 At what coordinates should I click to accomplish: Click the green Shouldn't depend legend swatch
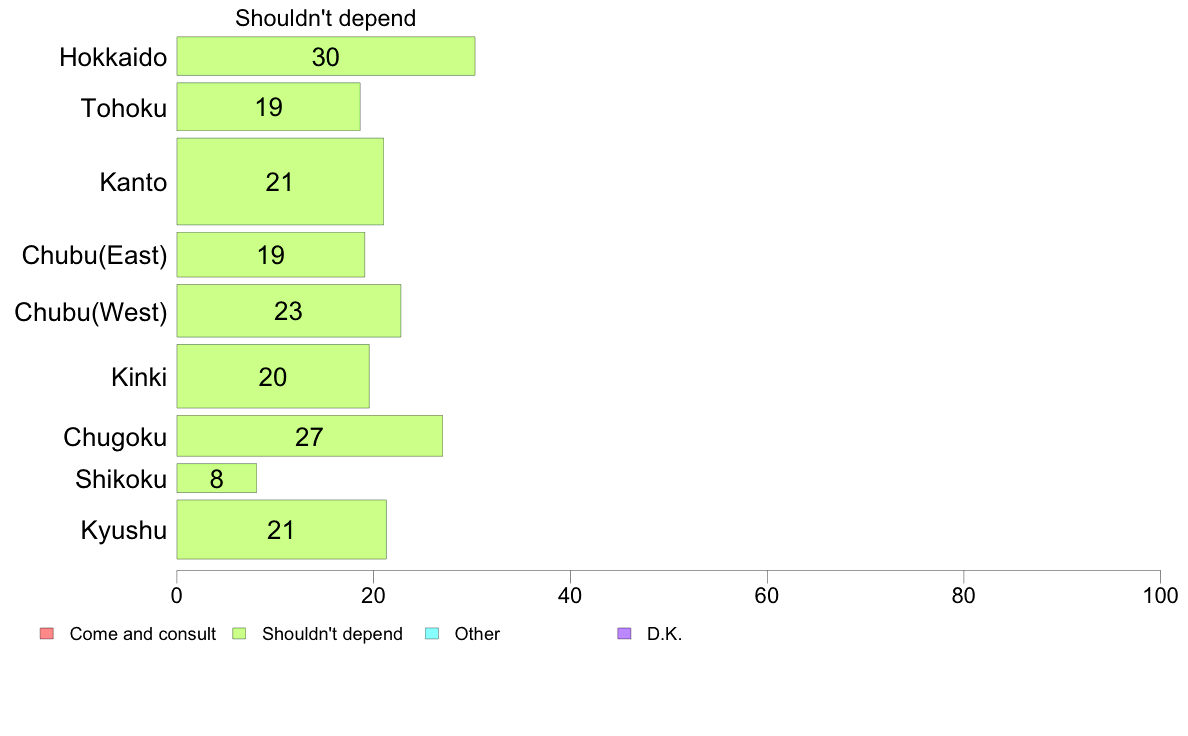coord(239,634)
